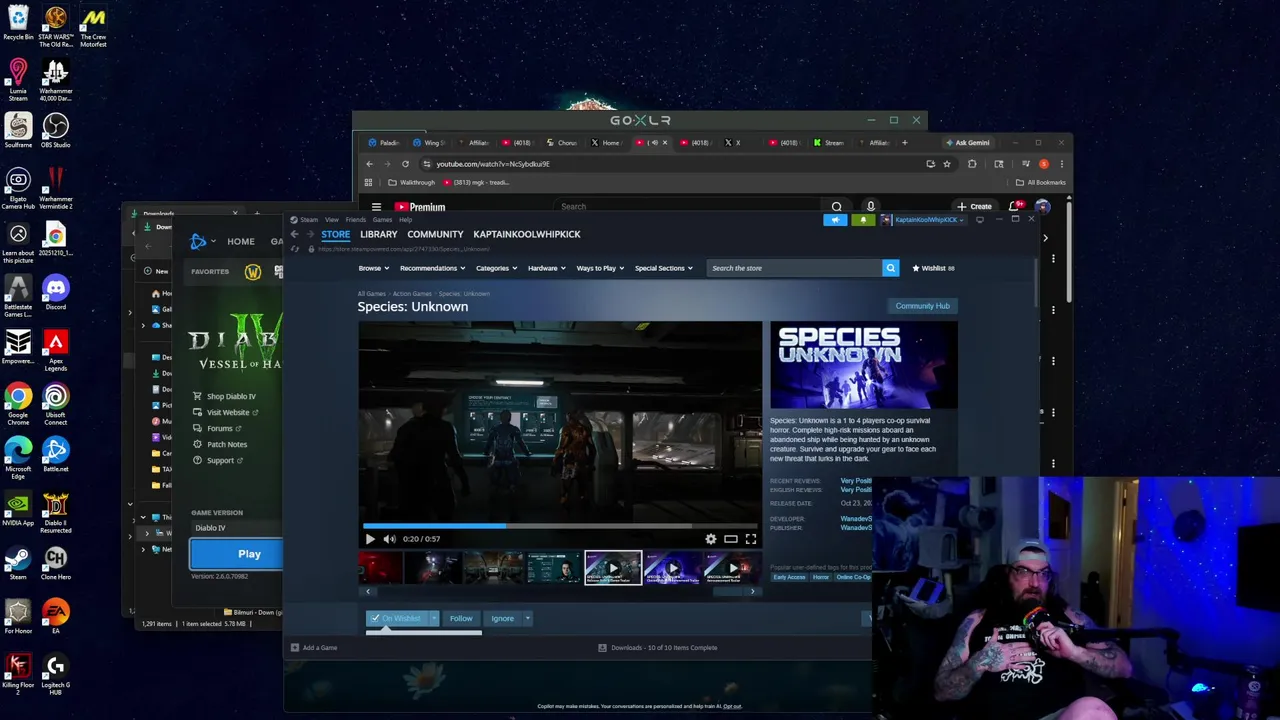Open trailer video settings gear
The width and height of the screenshot is (1280, 720).
click(x=711, y=539)
